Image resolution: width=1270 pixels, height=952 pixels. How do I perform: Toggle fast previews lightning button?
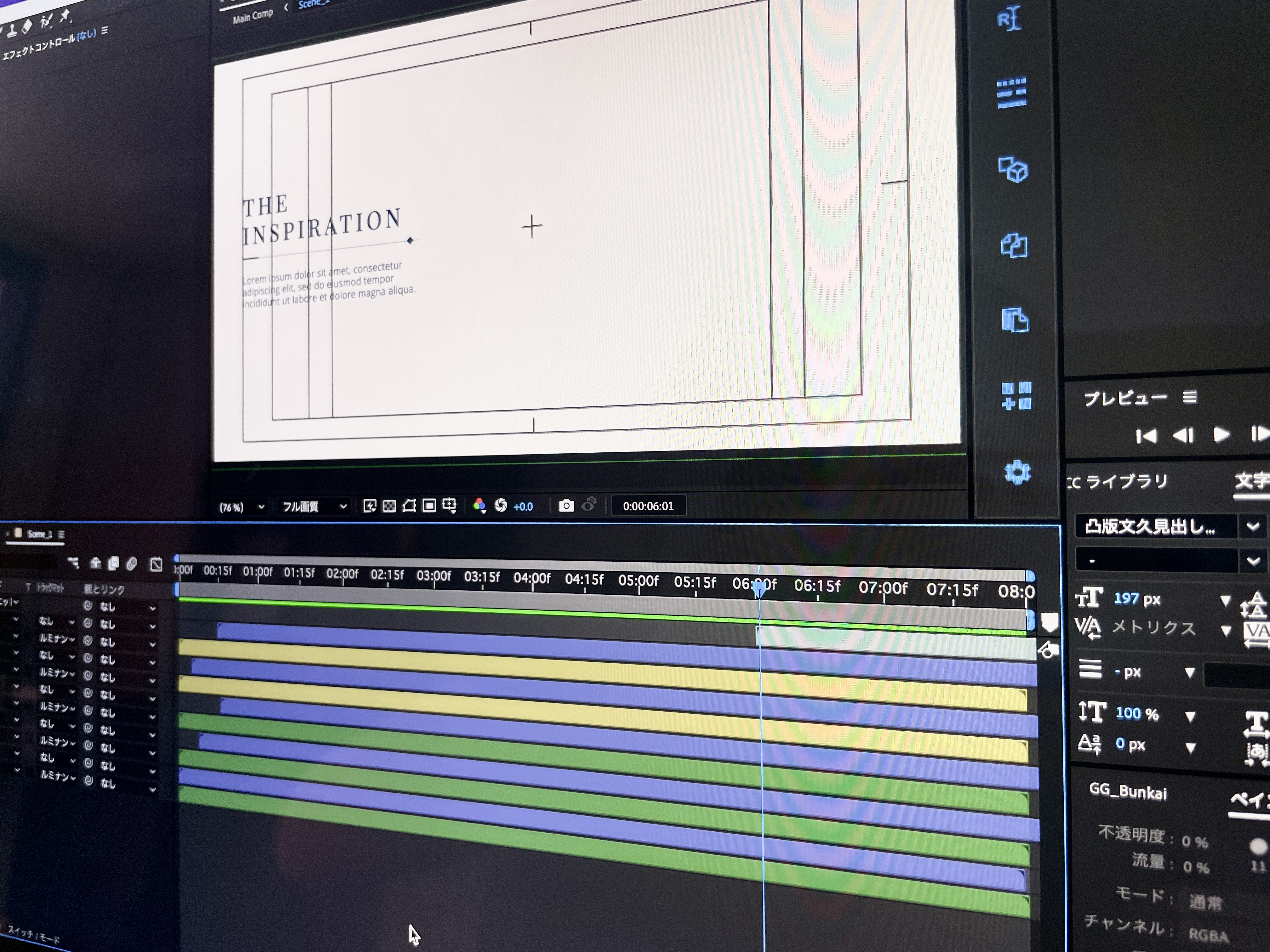[x=369, y=506]
